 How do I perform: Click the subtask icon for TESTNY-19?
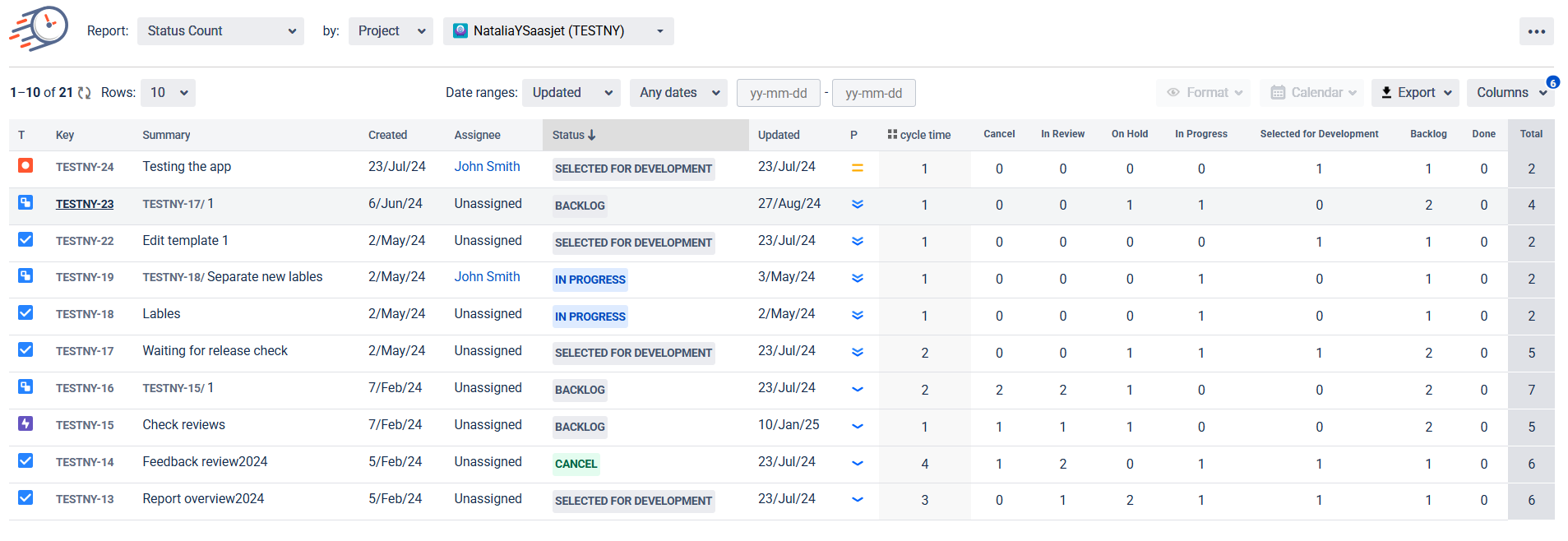pos(25,276)
